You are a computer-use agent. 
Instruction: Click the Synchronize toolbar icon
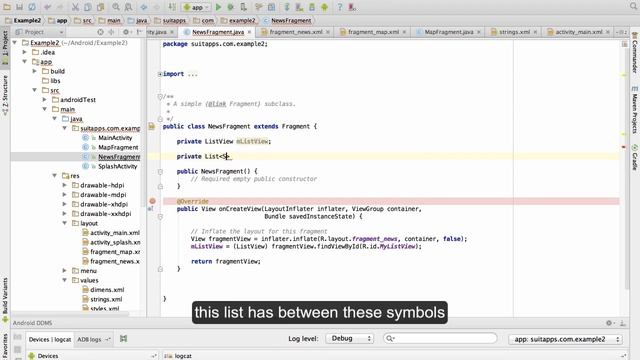point(32,7)
